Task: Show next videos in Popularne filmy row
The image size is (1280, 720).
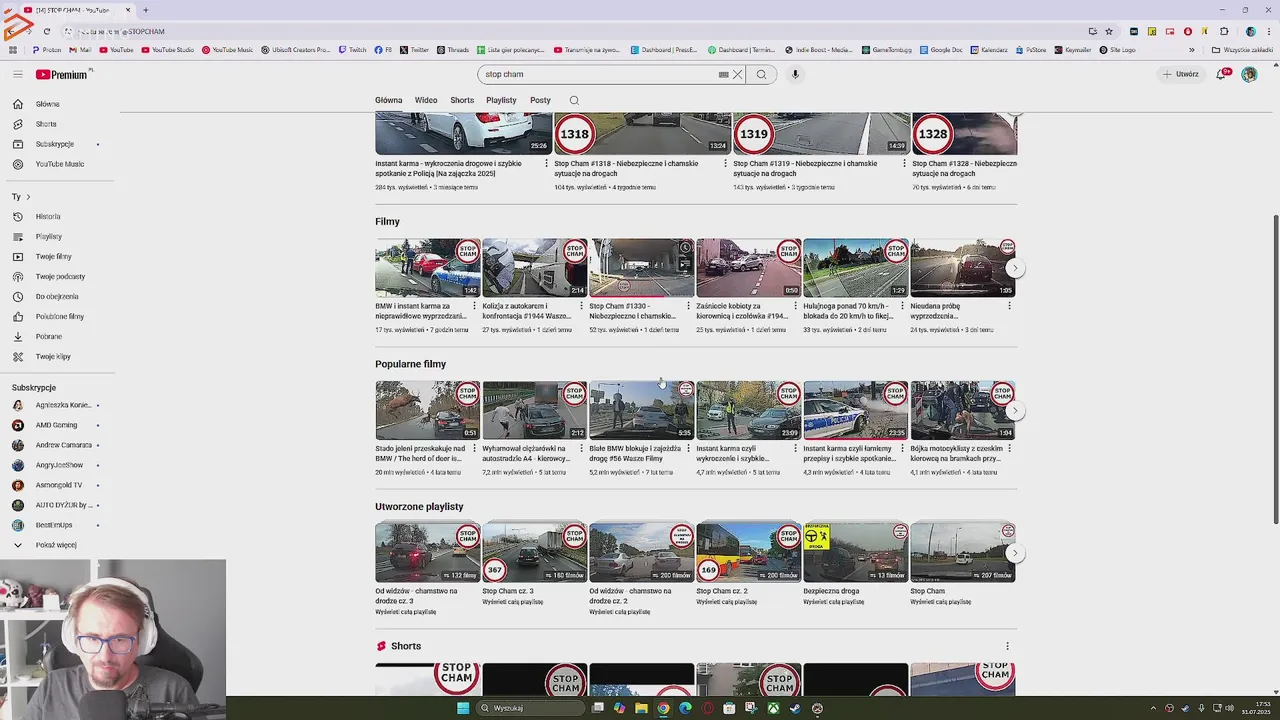Action: pyautogui.click(x=1014, y=411)
